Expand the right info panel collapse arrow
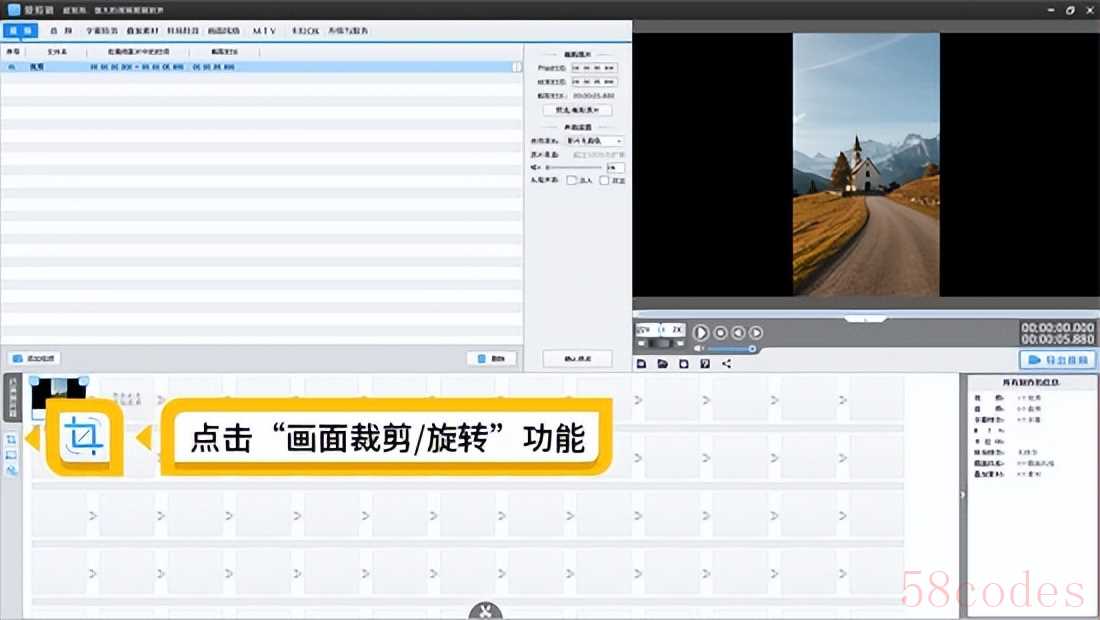The width and height of the screenshot is (1100, 620). coord(961,494)
